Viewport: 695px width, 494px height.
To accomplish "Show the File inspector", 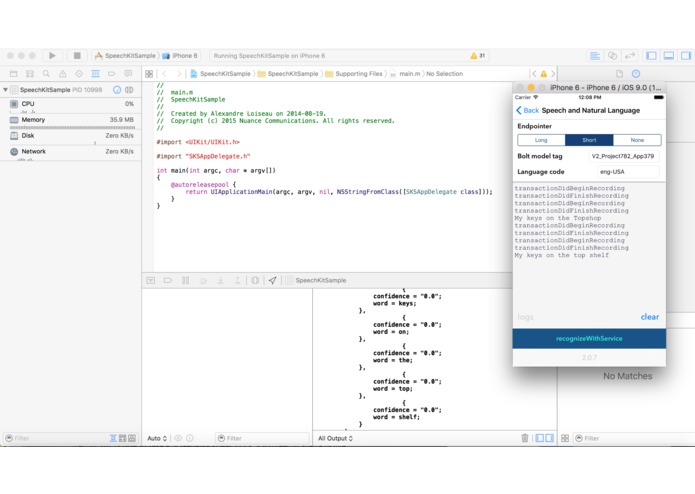I will [x=619, y=74].
